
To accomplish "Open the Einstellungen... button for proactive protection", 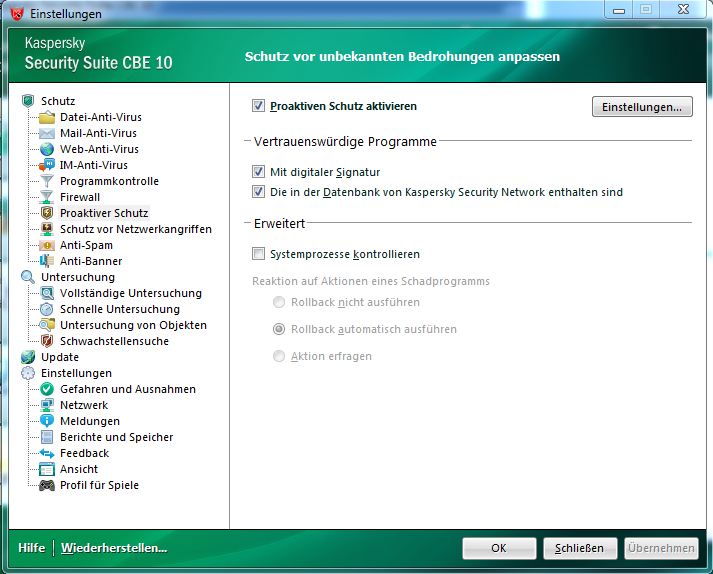I will tap(642, 107).
